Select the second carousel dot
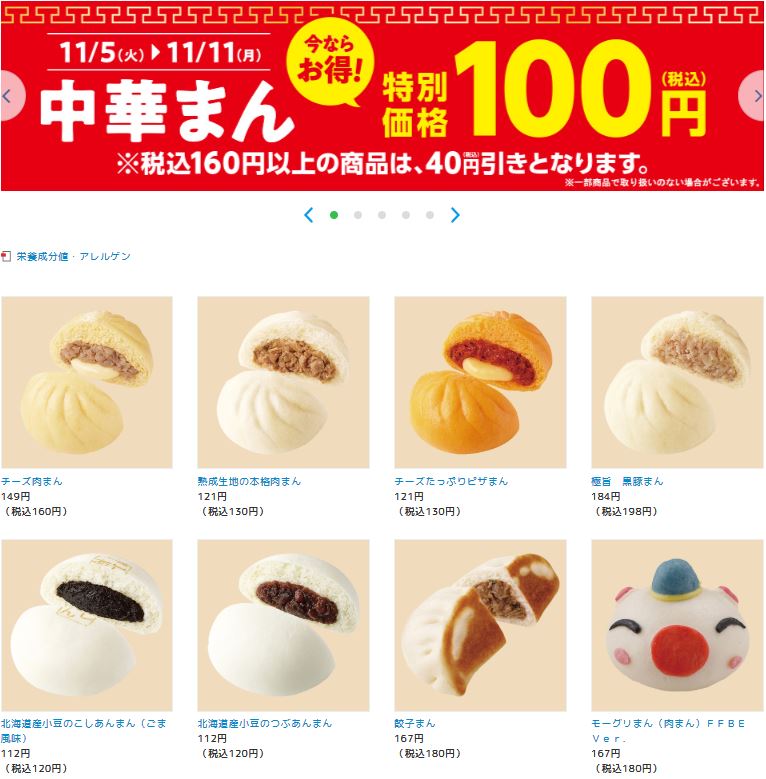This screenshot has height=779, width=766. [358, 215]
